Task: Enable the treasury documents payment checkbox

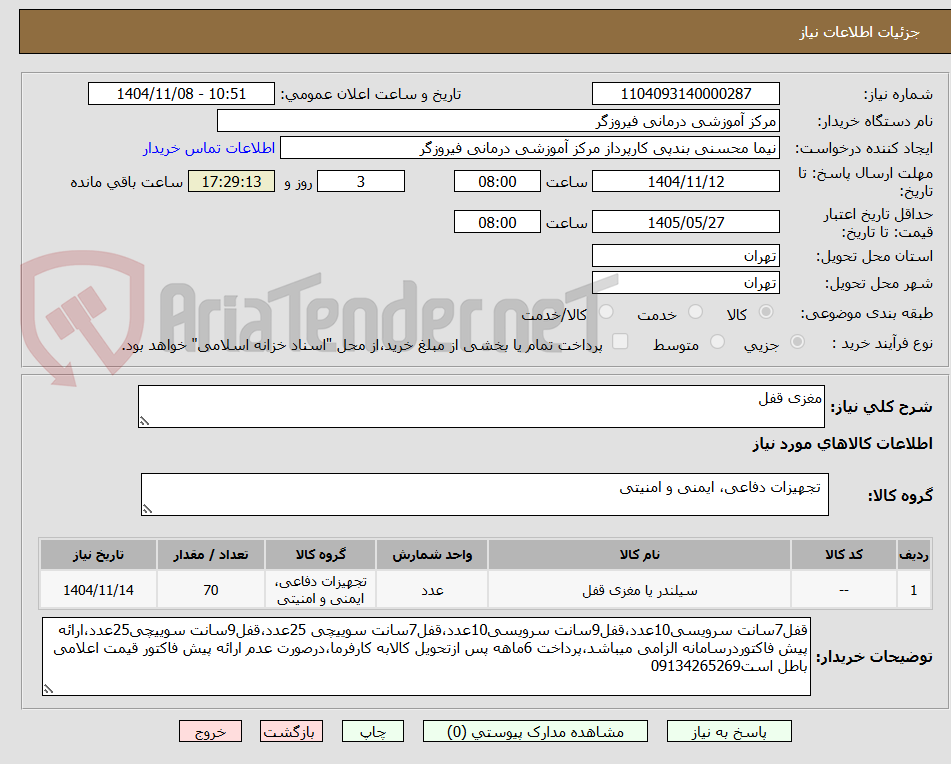Action: pos(621,341)
